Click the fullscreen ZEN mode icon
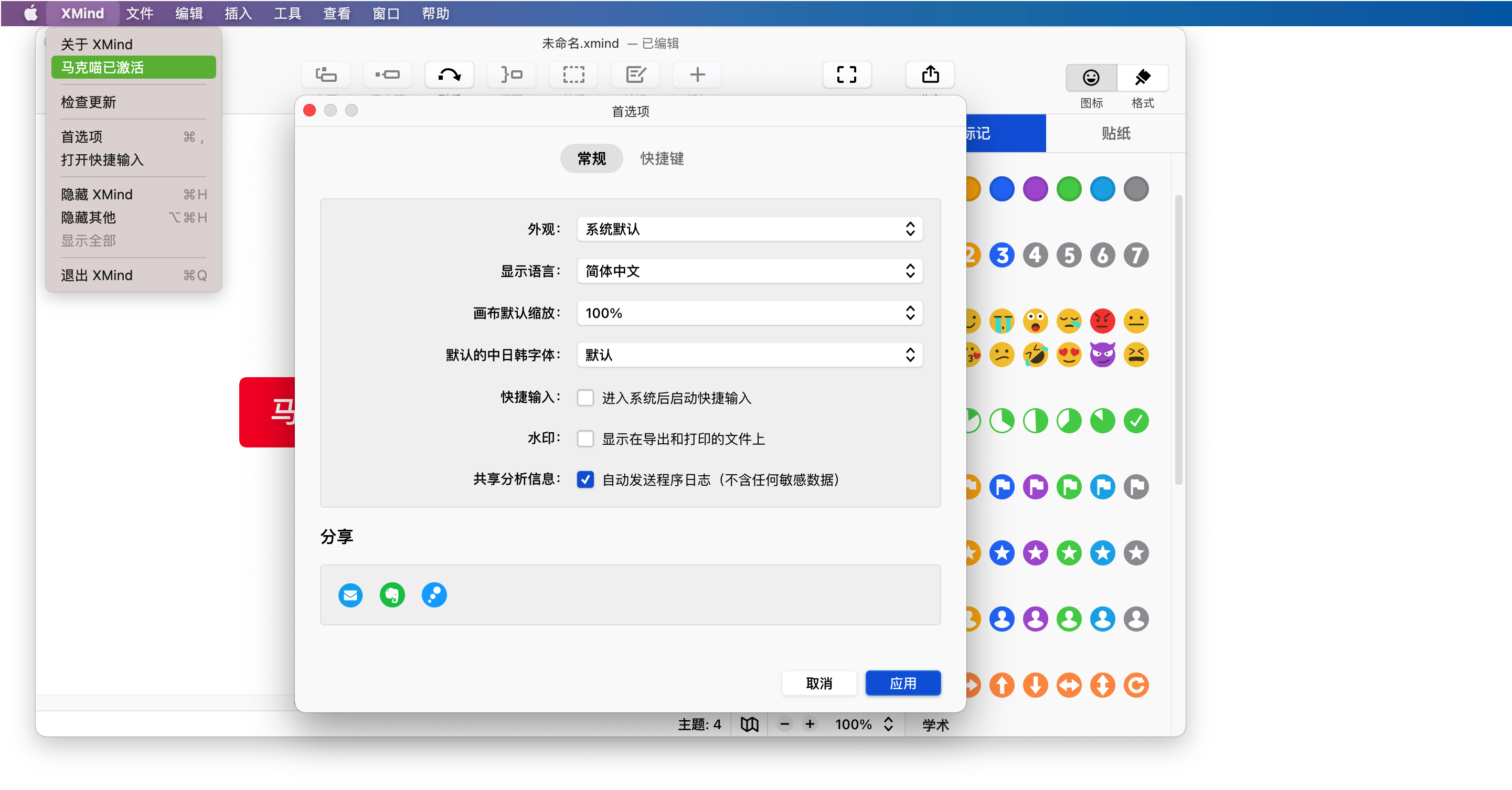 tap(846, 75)
